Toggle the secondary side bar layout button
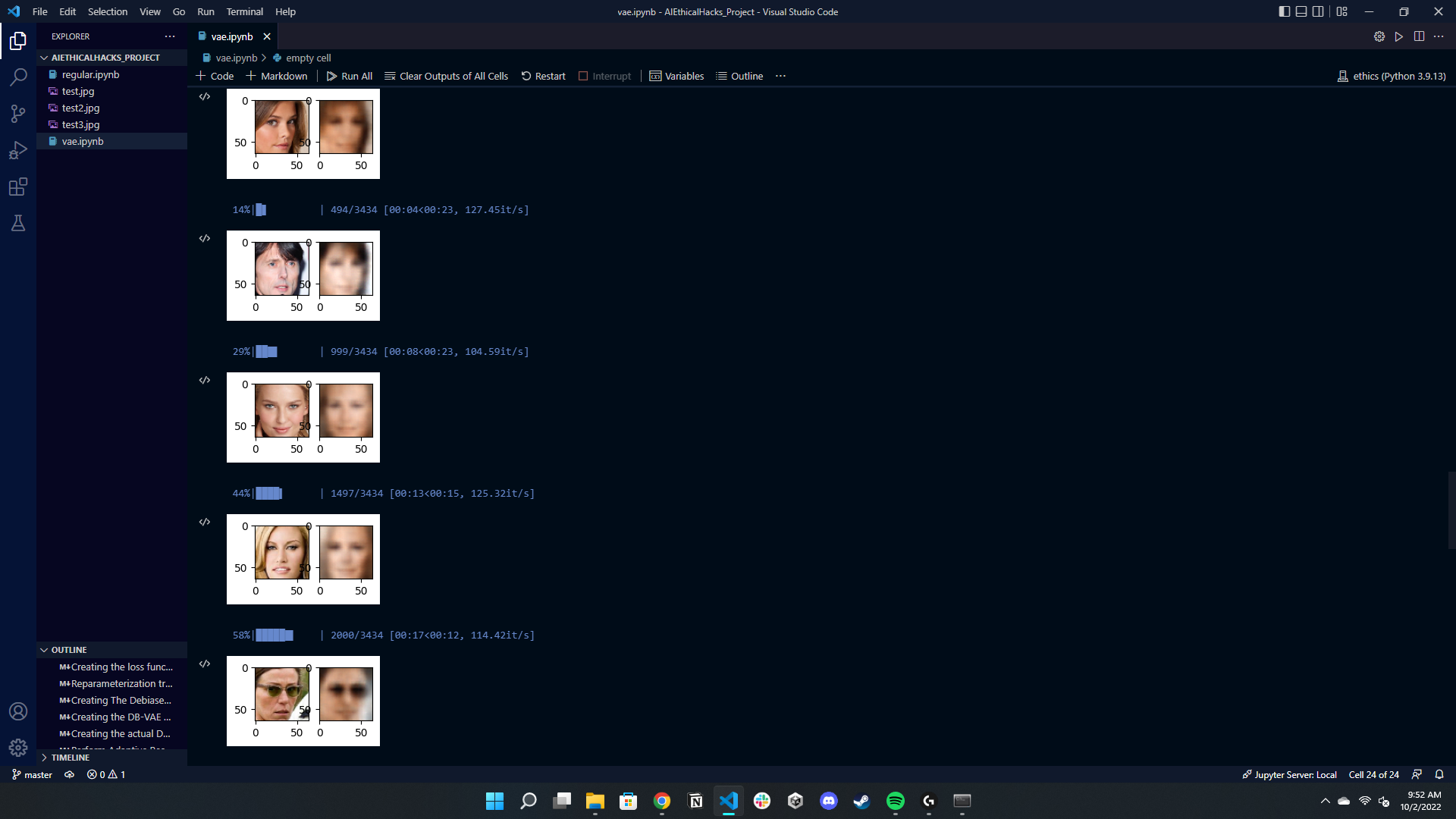The image size is (1456, 819). 1318,11
